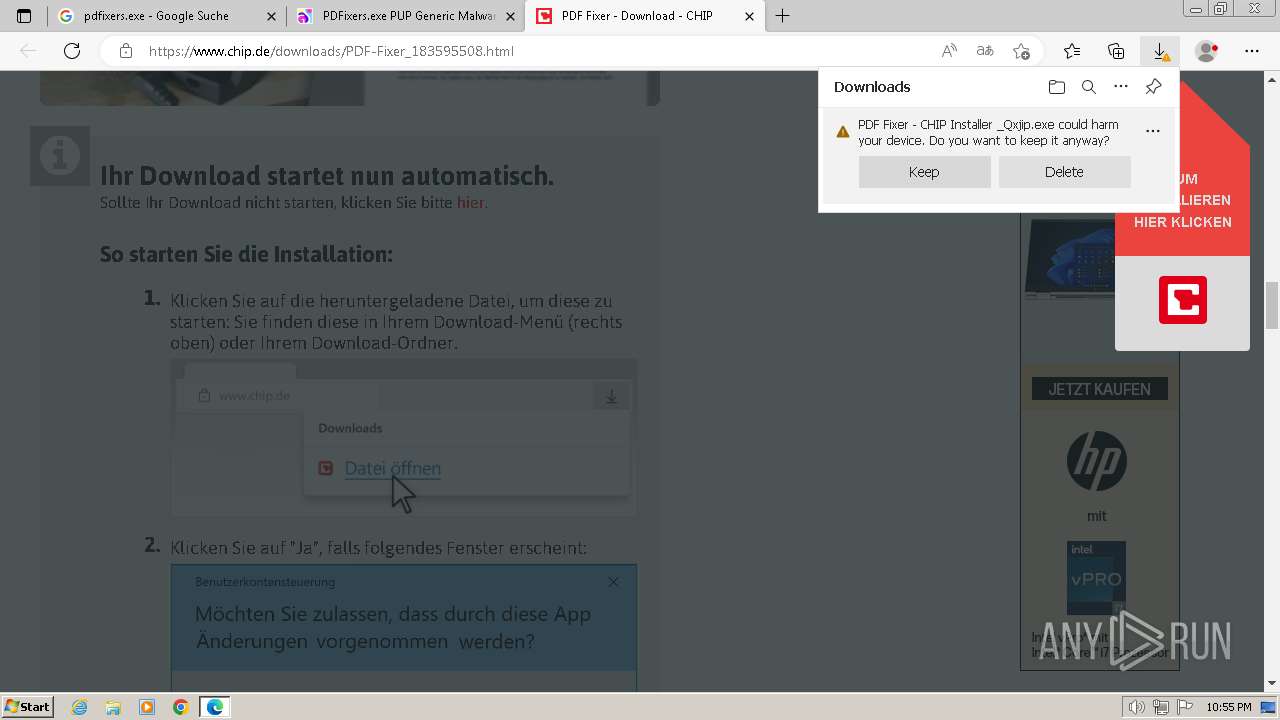Viewport: 1280px width, 720px height.
Task: Go back to the previous page
Action: 28,51
